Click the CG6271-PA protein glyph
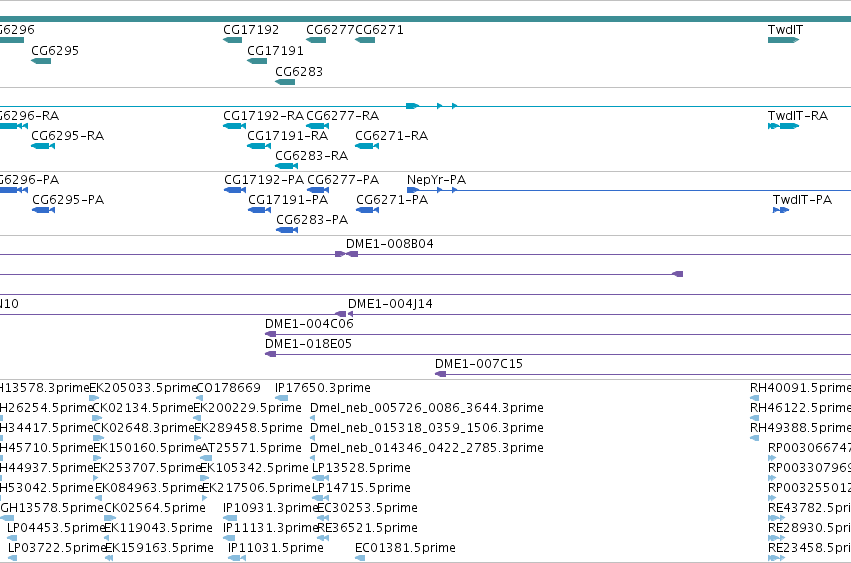851x563 pixels. pyautogui.click(x=367, y=210)
